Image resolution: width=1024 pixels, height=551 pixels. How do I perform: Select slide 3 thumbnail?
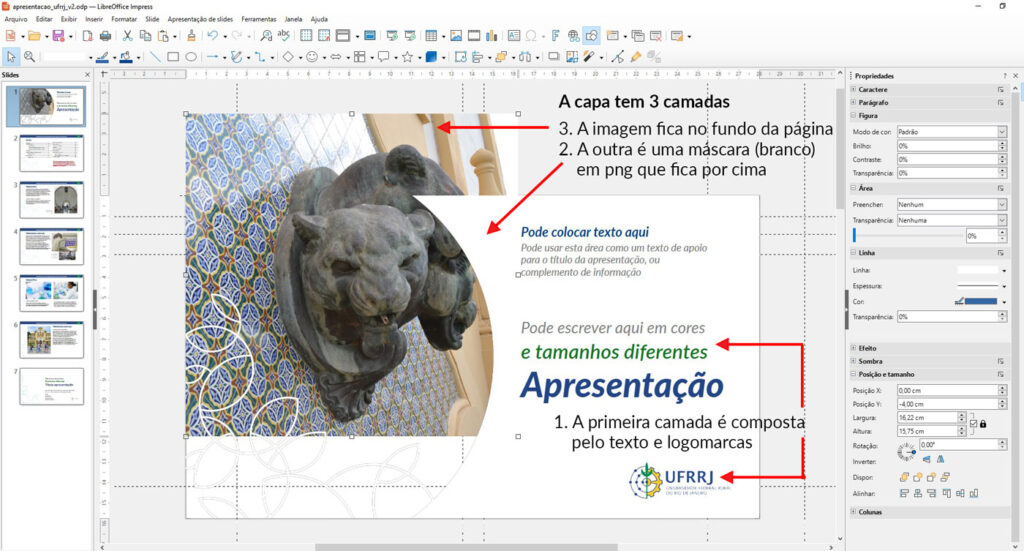(52, 200)
